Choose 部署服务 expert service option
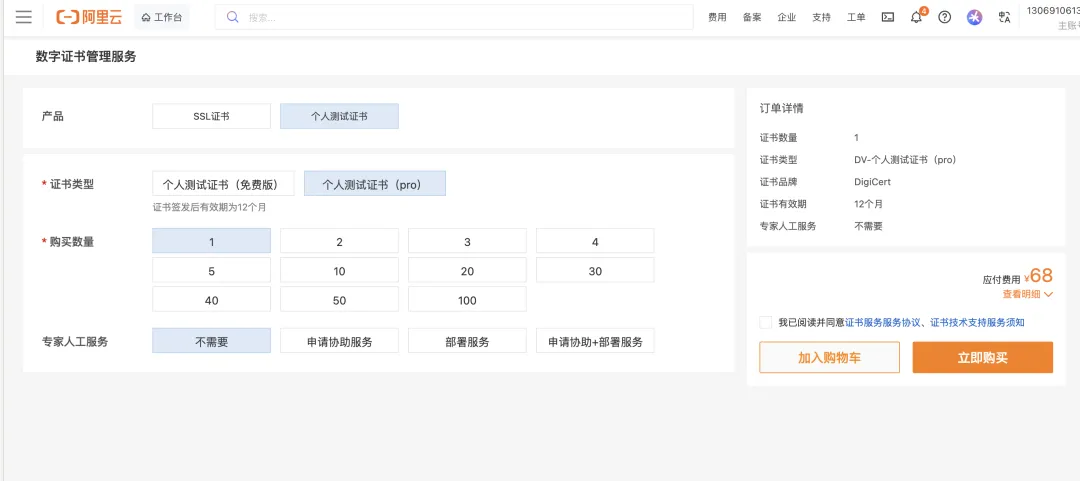 pos(467,341)
